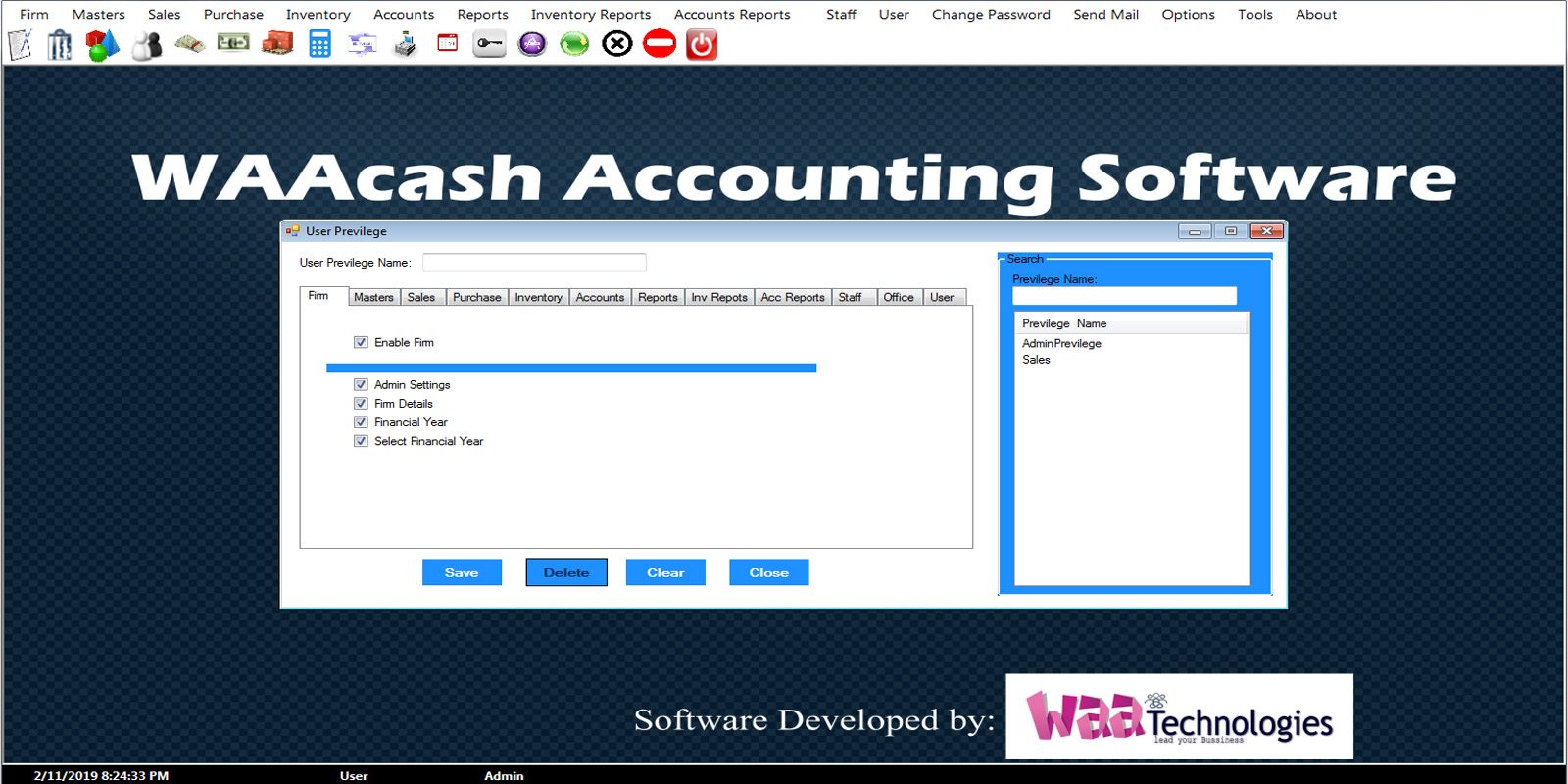Viewport: 1568px width, 784px height.
Task: Click the cash register toolbar icon
Action: [405, 44]
